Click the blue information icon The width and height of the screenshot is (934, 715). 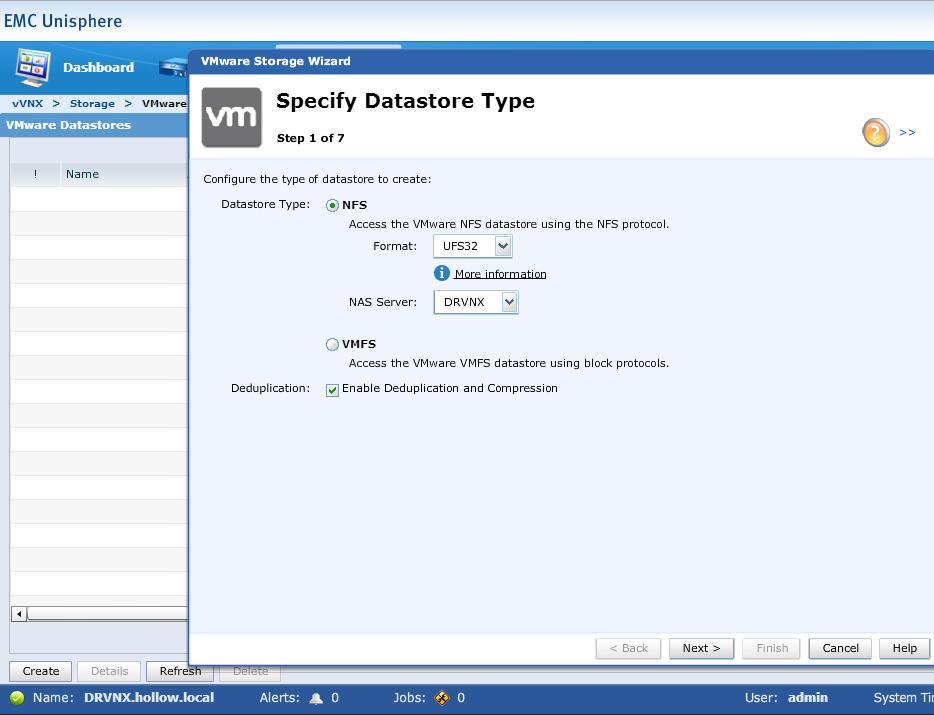click(442, 273)
